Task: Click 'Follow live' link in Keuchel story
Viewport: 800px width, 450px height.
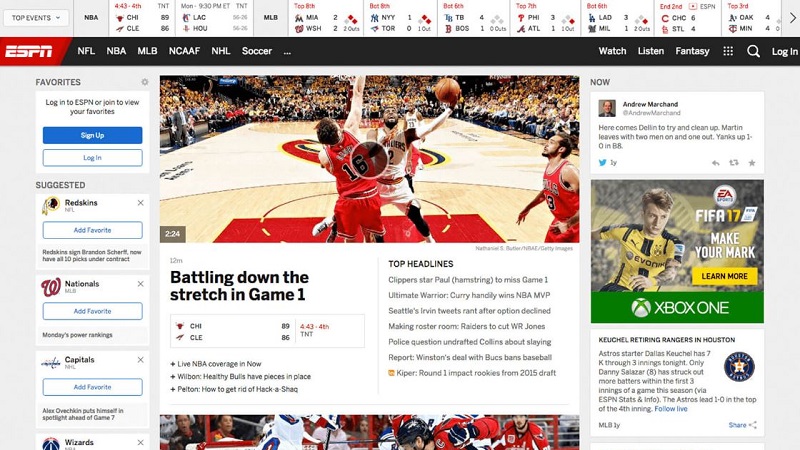Action: pos(670,409)
